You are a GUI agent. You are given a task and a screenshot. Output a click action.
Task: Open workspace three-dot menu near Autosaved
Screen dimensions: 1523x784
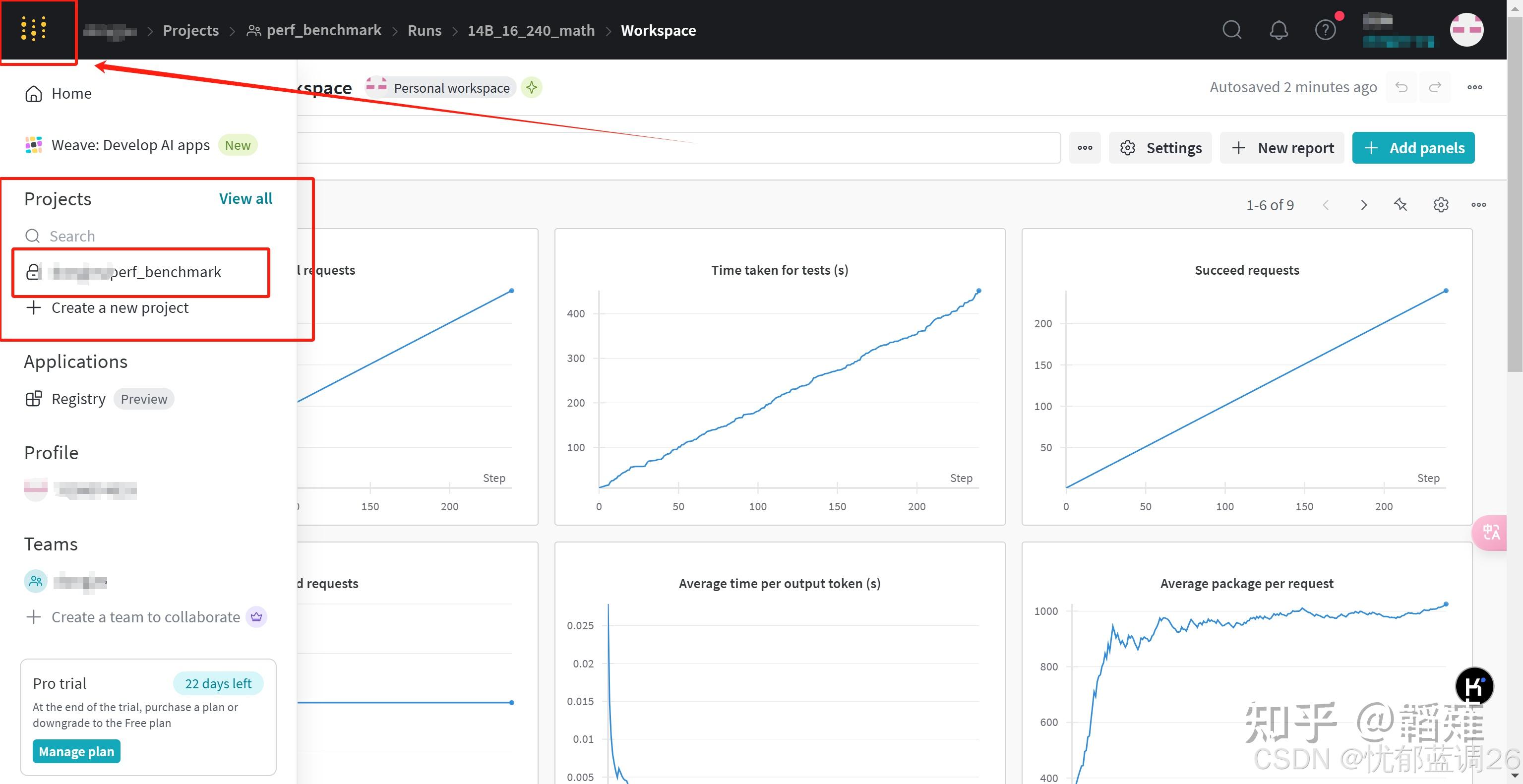click(x=1474, y=87)
